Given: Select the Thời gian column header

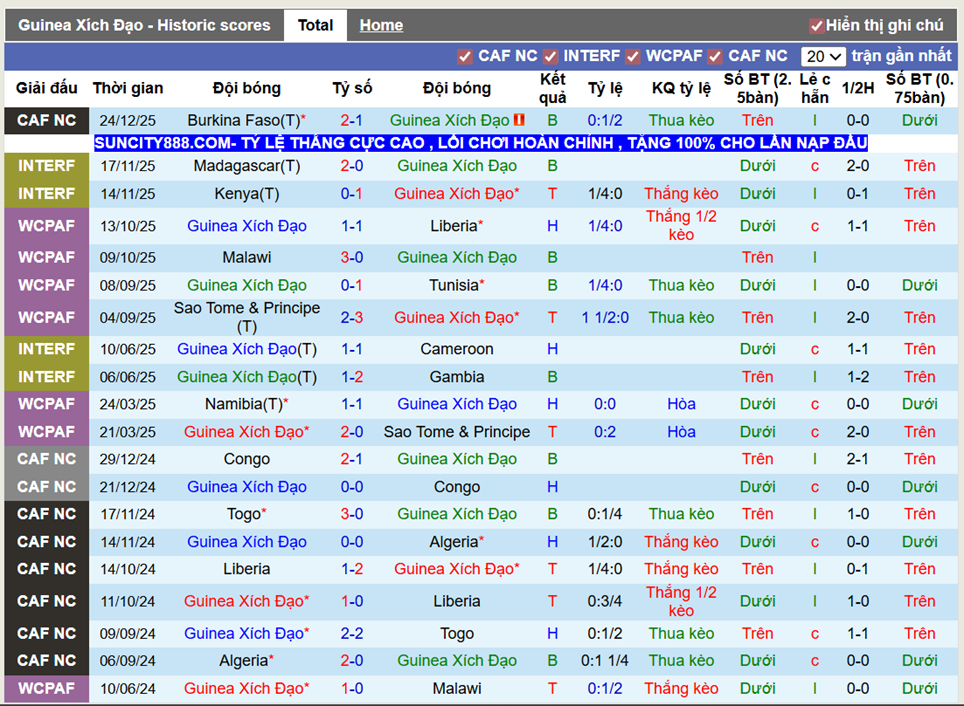Looking at the screenshot, I should (128, 88).
